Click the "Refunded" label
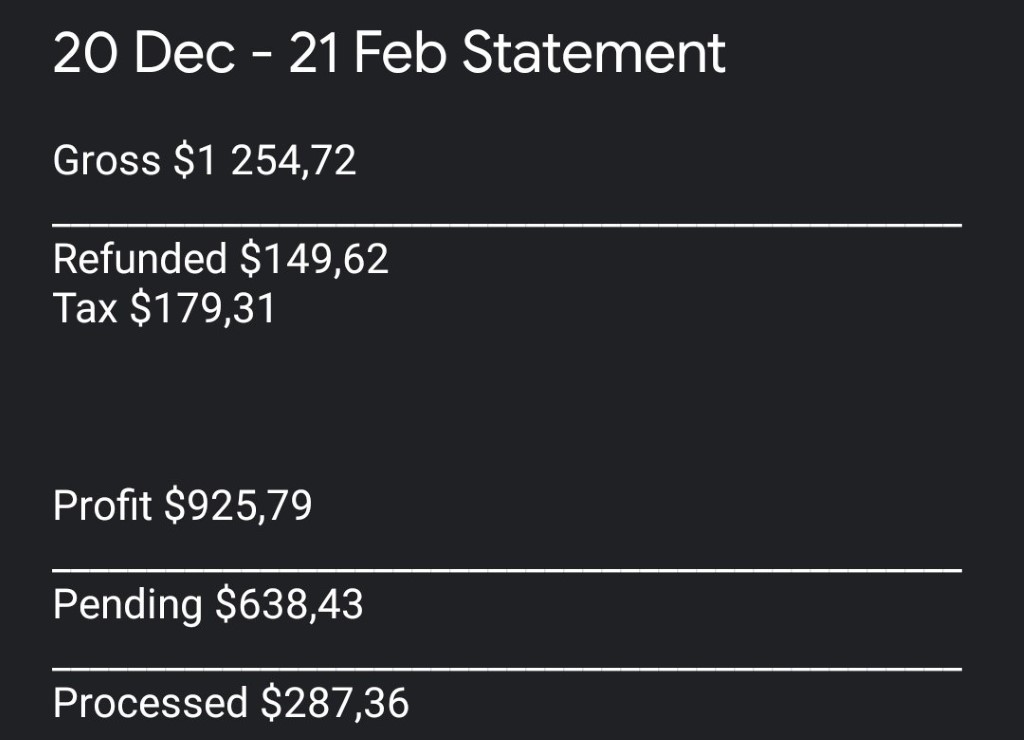The image size is (1024, 740). pyautogui.click(x=139, y=259)
